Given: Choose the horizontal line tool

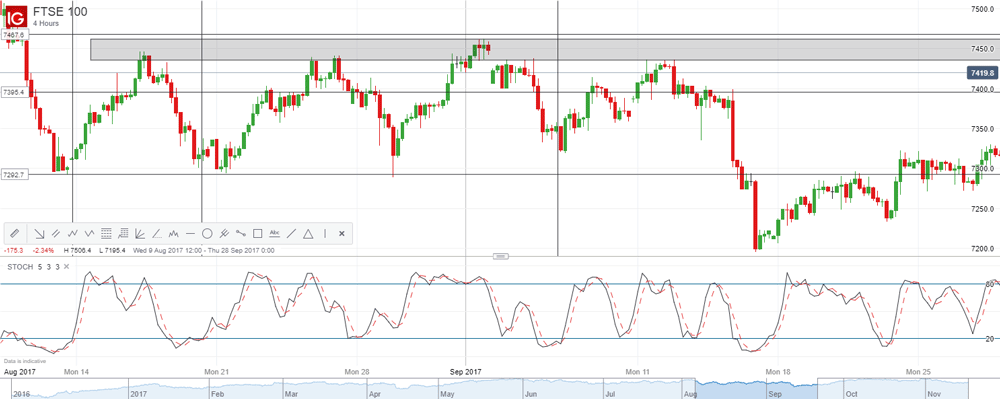Looking at the screenshot, I should 190,233.
